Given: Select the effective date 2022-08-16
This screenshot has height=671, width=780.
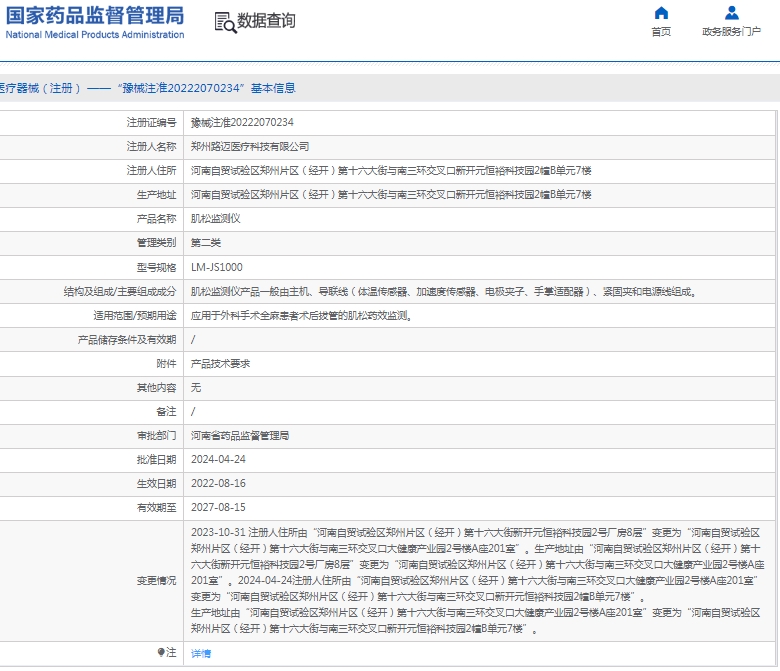Looking at the screenshot, I should [x=218, y=483].
